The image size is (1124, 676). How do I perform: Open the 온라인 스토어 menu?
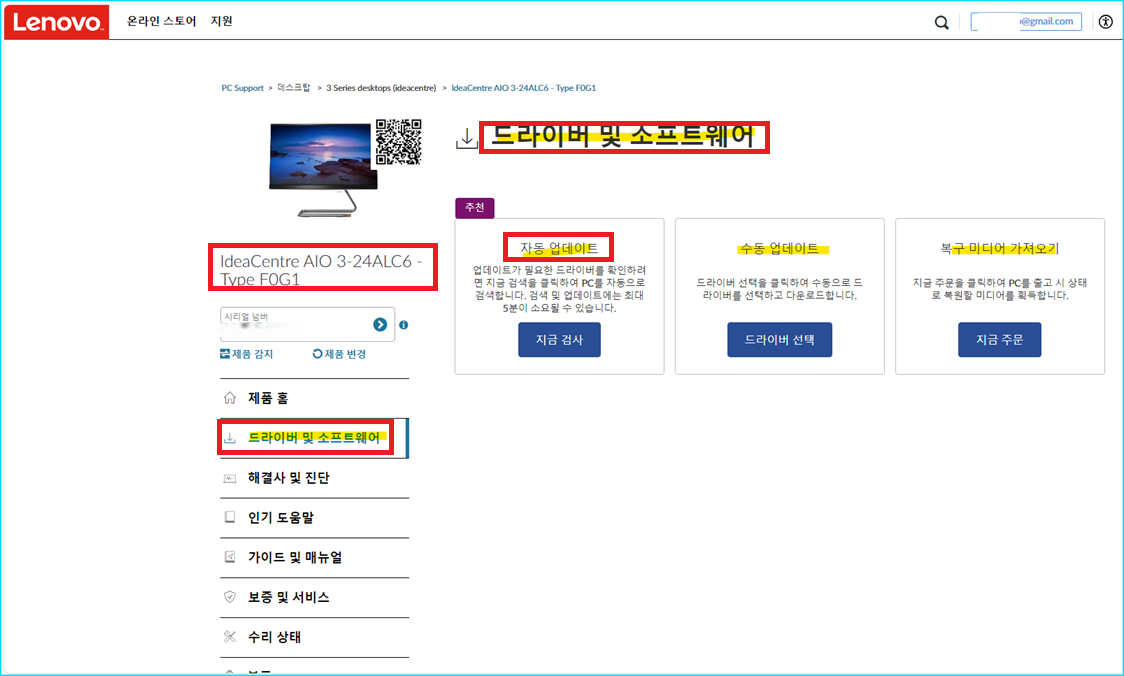[x=161, y=22]
